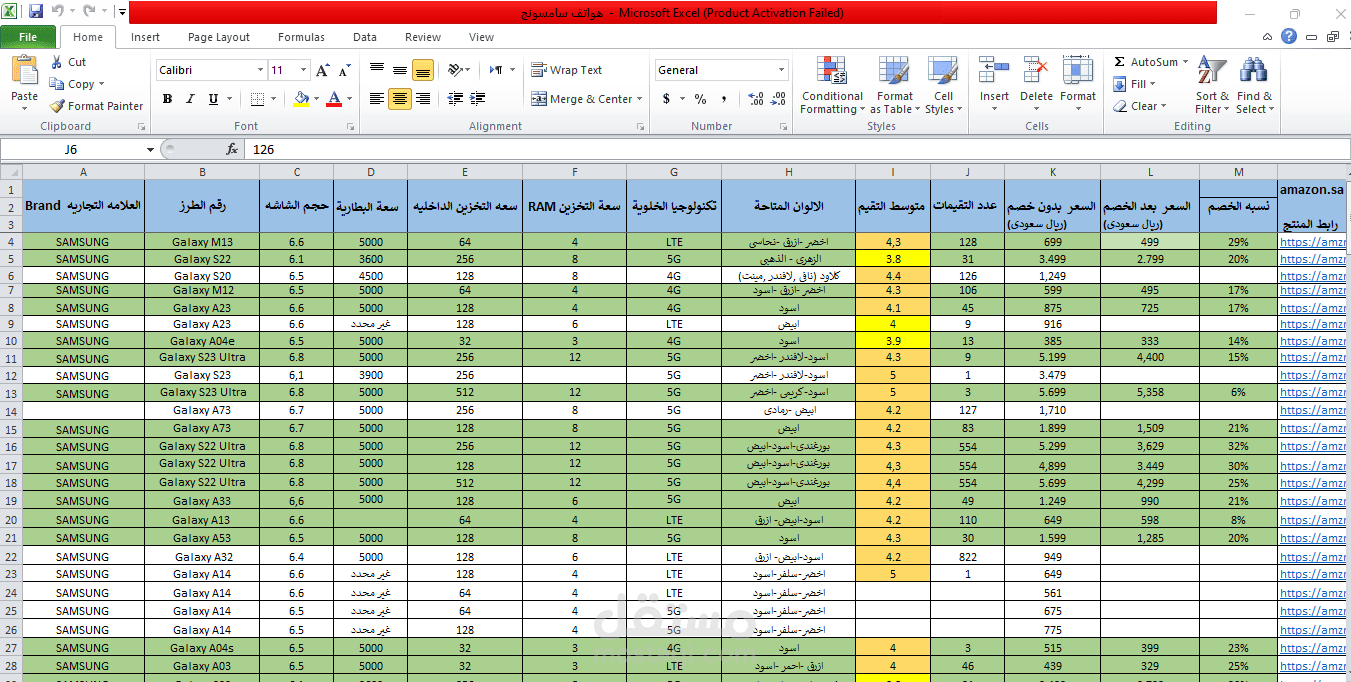Click the Undo arrow

57,12
